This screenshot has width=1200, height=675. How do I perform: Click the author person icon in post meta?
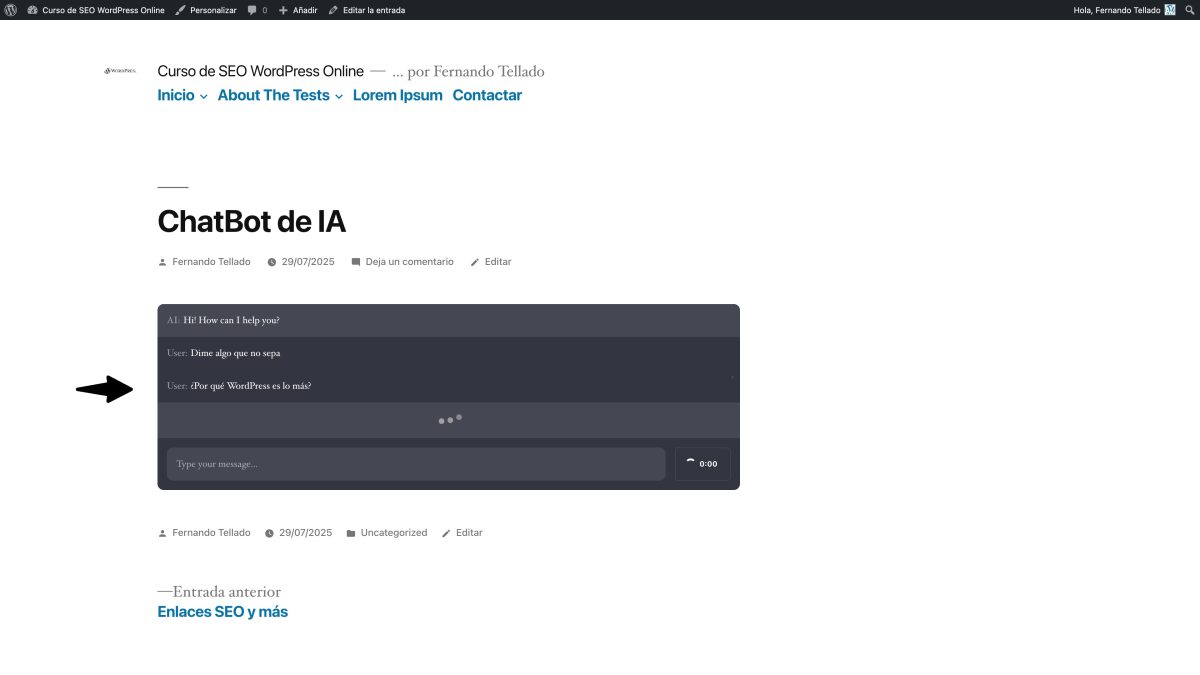pyautogui.click(x=162, y=261)
